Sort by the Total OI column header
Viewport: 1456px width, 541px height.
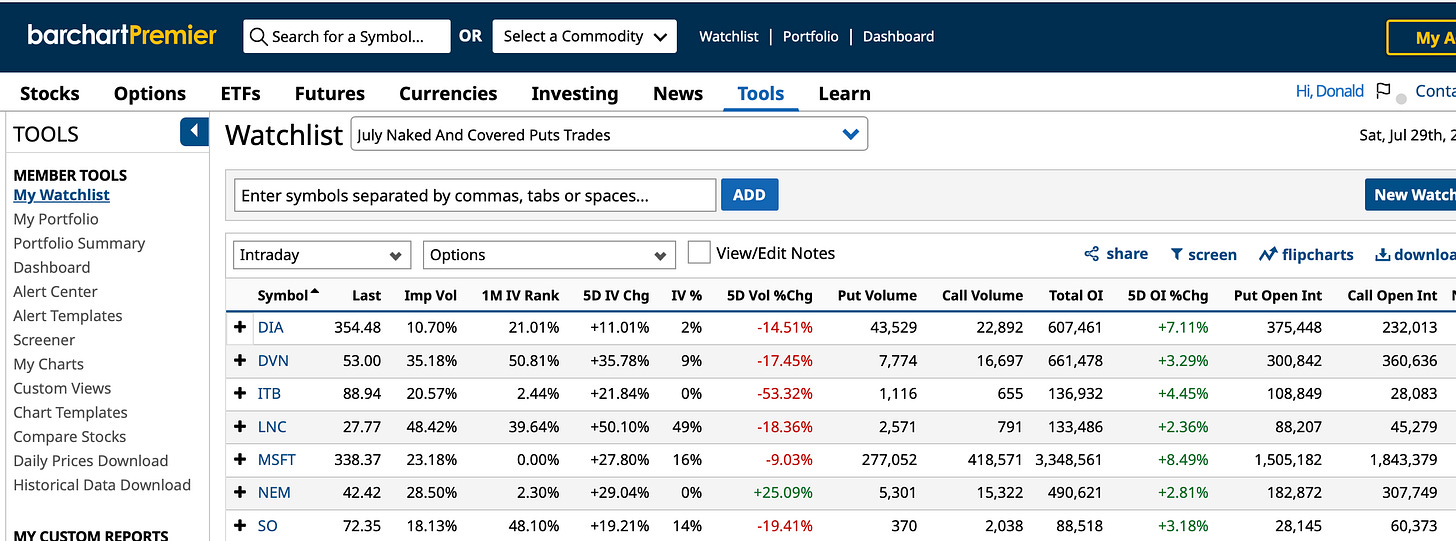pos(1076,295)
